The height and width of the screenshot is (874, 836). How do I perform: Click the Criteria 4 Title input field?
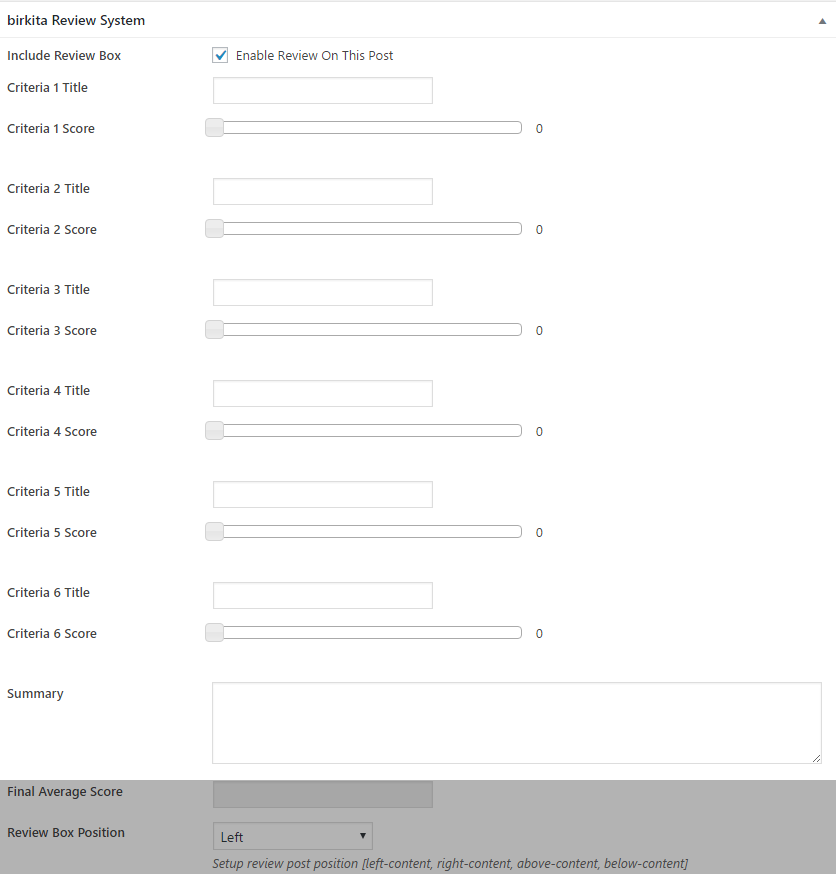322,394
